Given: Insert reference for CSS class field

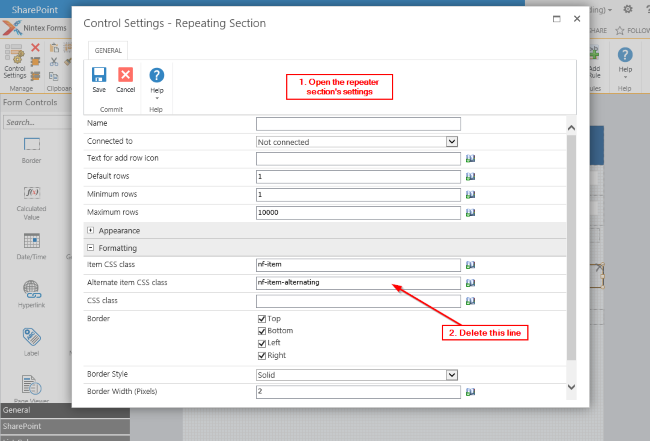Looking at the screenshot, I should pyautogui.click(x=470, y=301).
